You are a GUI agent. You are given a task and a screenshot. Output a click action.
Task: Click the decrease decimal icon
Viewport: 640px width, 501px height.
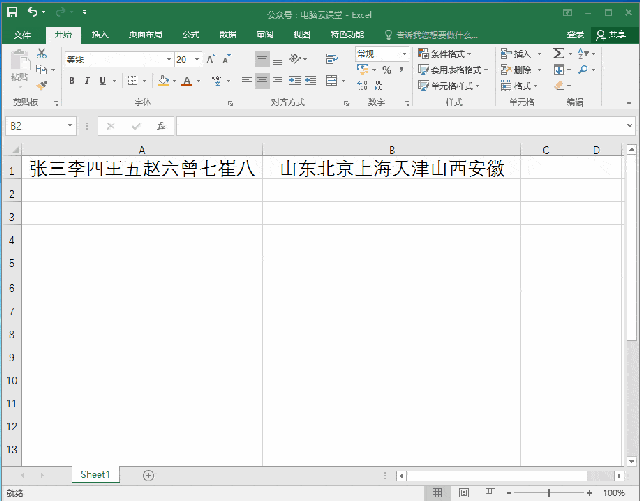378,85
